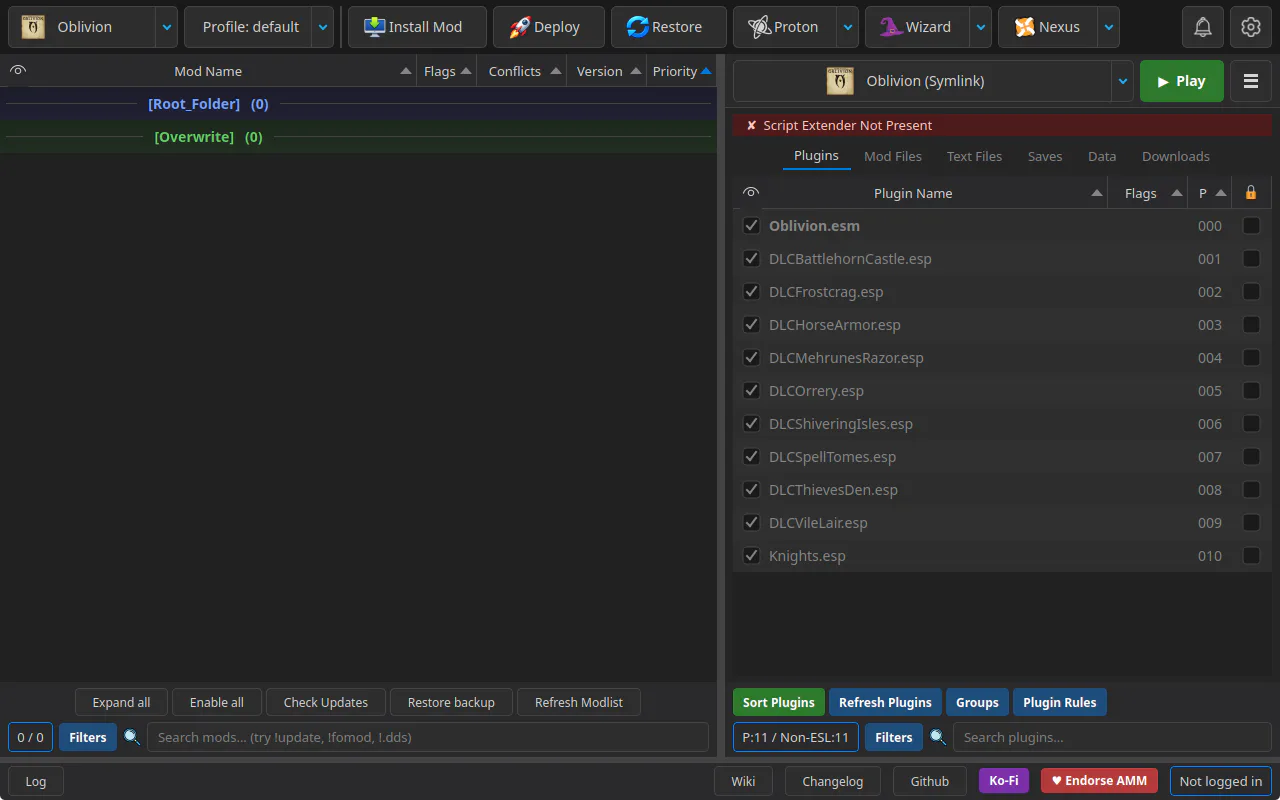
Task: Click the plugin search magnifier icon
Action: [938, 737]
